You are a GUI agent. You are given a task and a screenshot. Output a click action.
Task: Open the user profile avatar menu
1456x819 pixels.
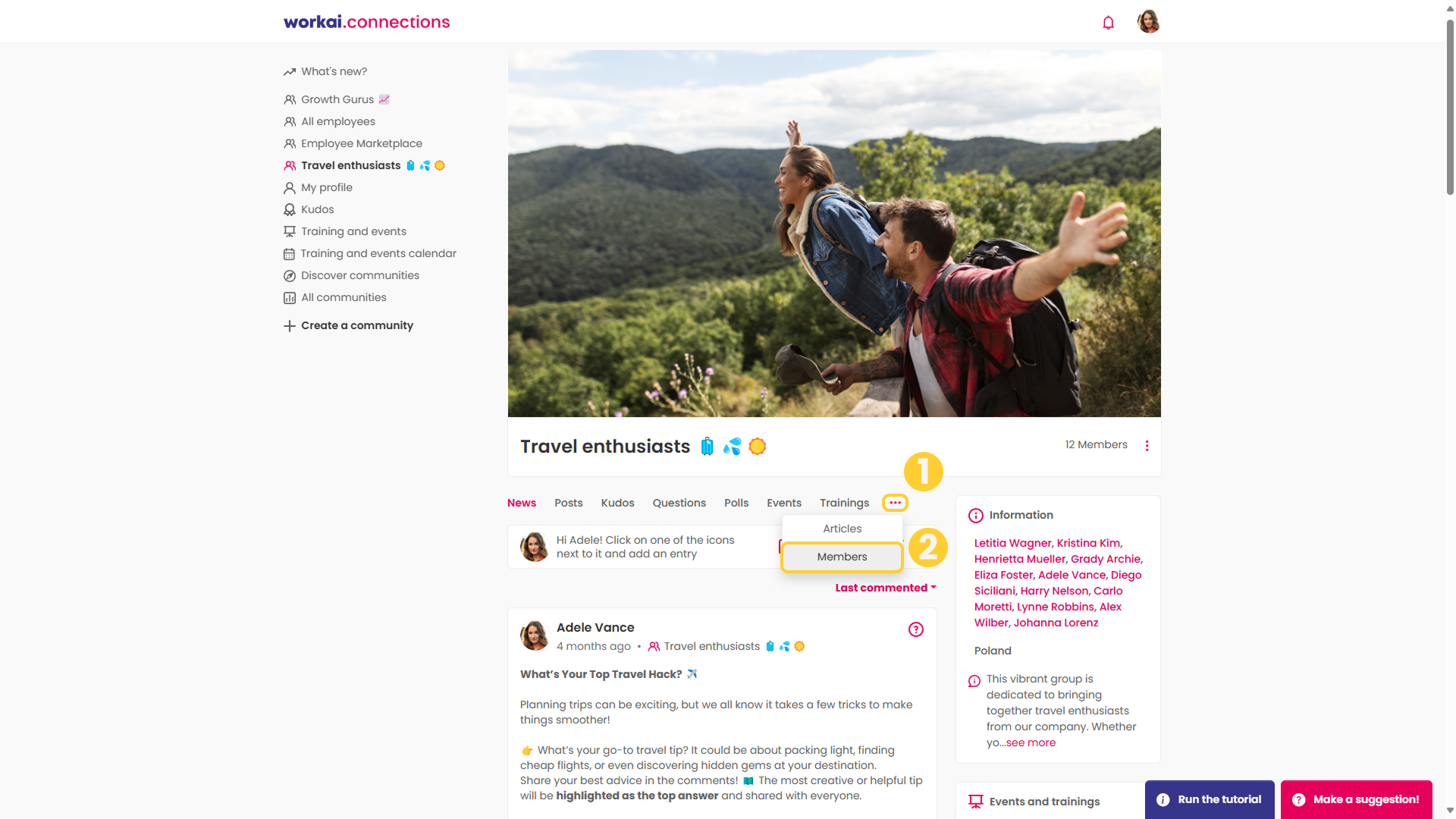(1149, 22)
